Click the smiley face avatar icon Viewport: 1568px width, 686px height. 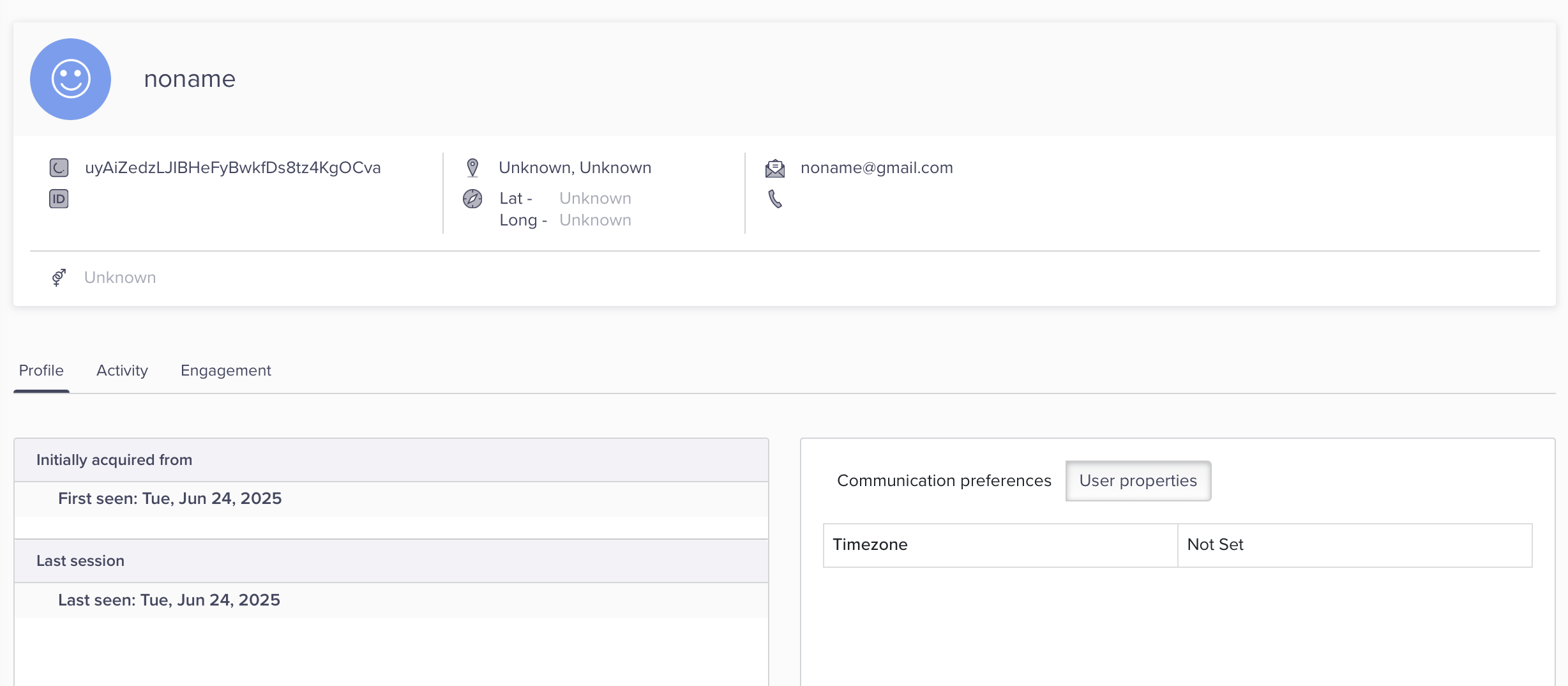pos(70,79)
